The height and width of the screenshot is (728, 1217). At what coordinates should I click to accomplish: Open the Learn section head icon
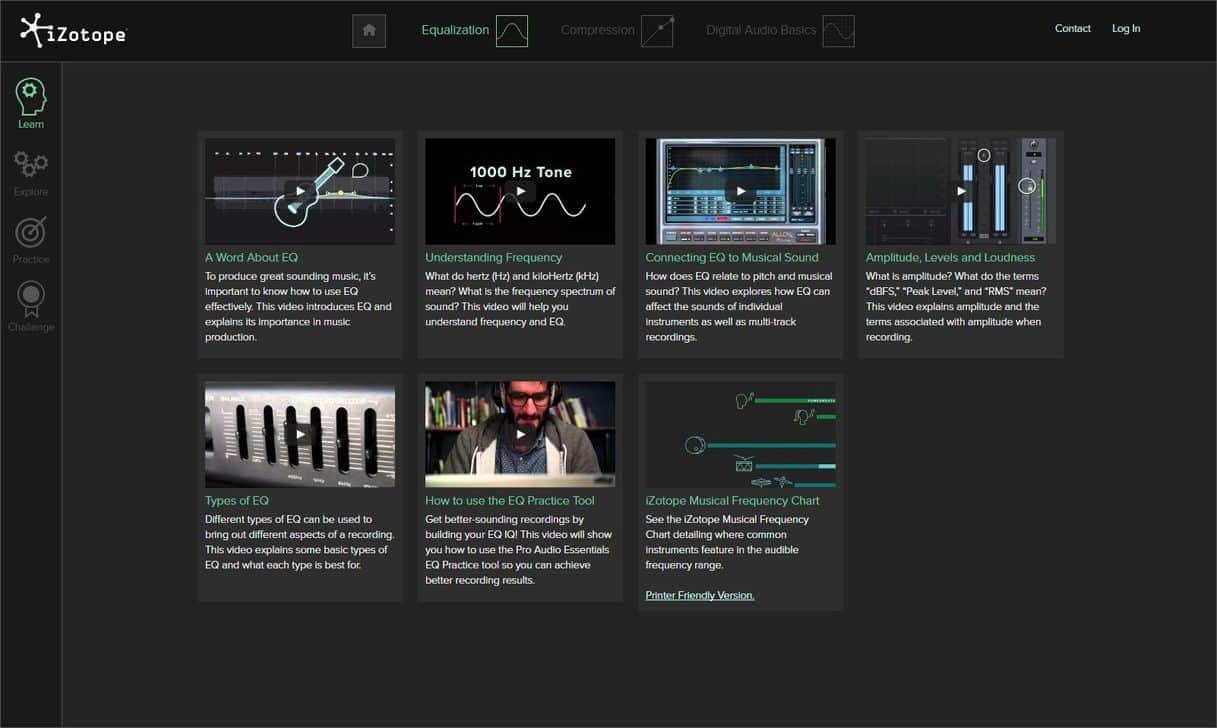click(x=31, y=96)
